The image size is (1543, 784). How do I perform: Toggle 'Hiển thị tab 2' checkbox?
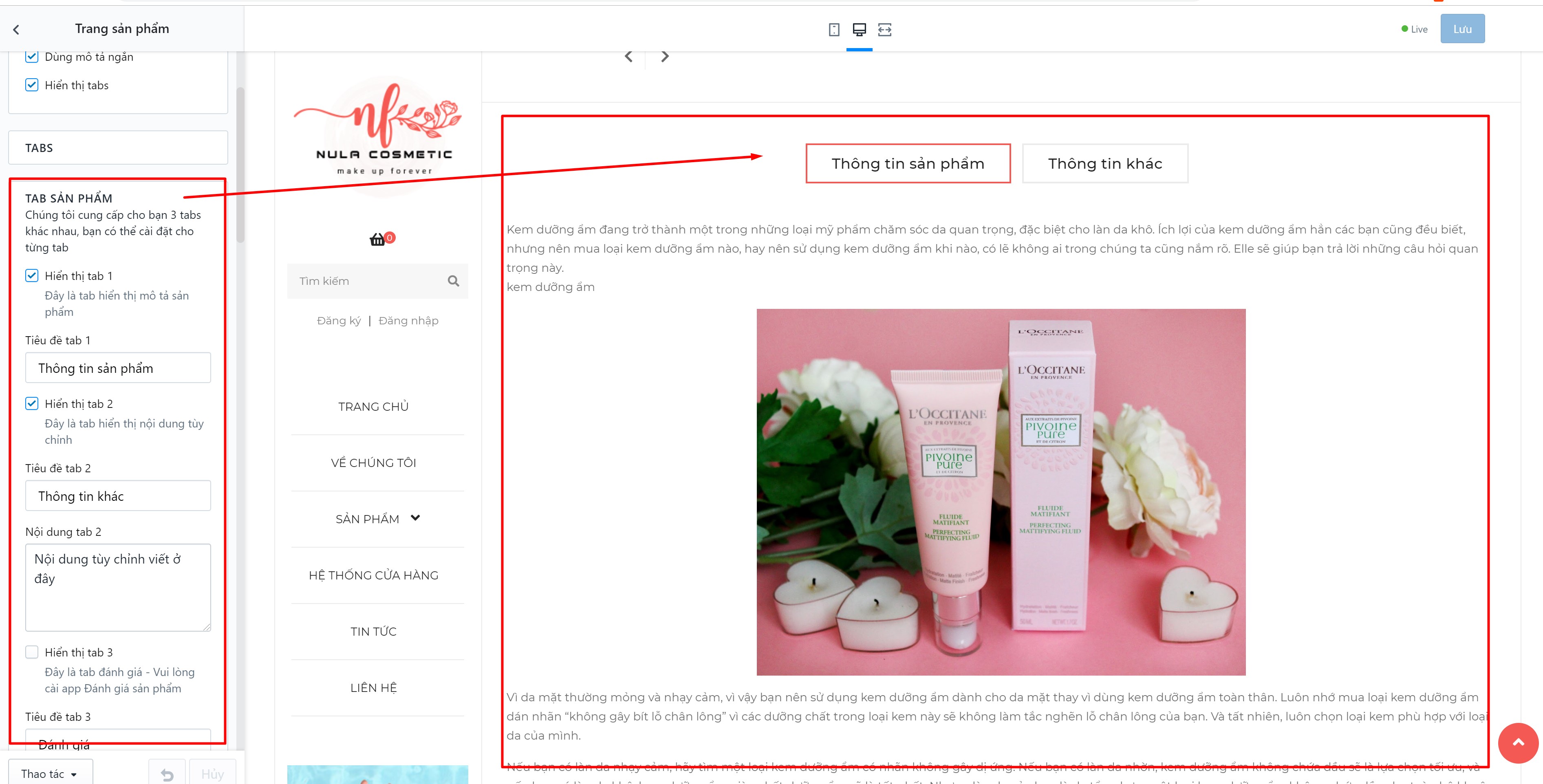point(32,404)
